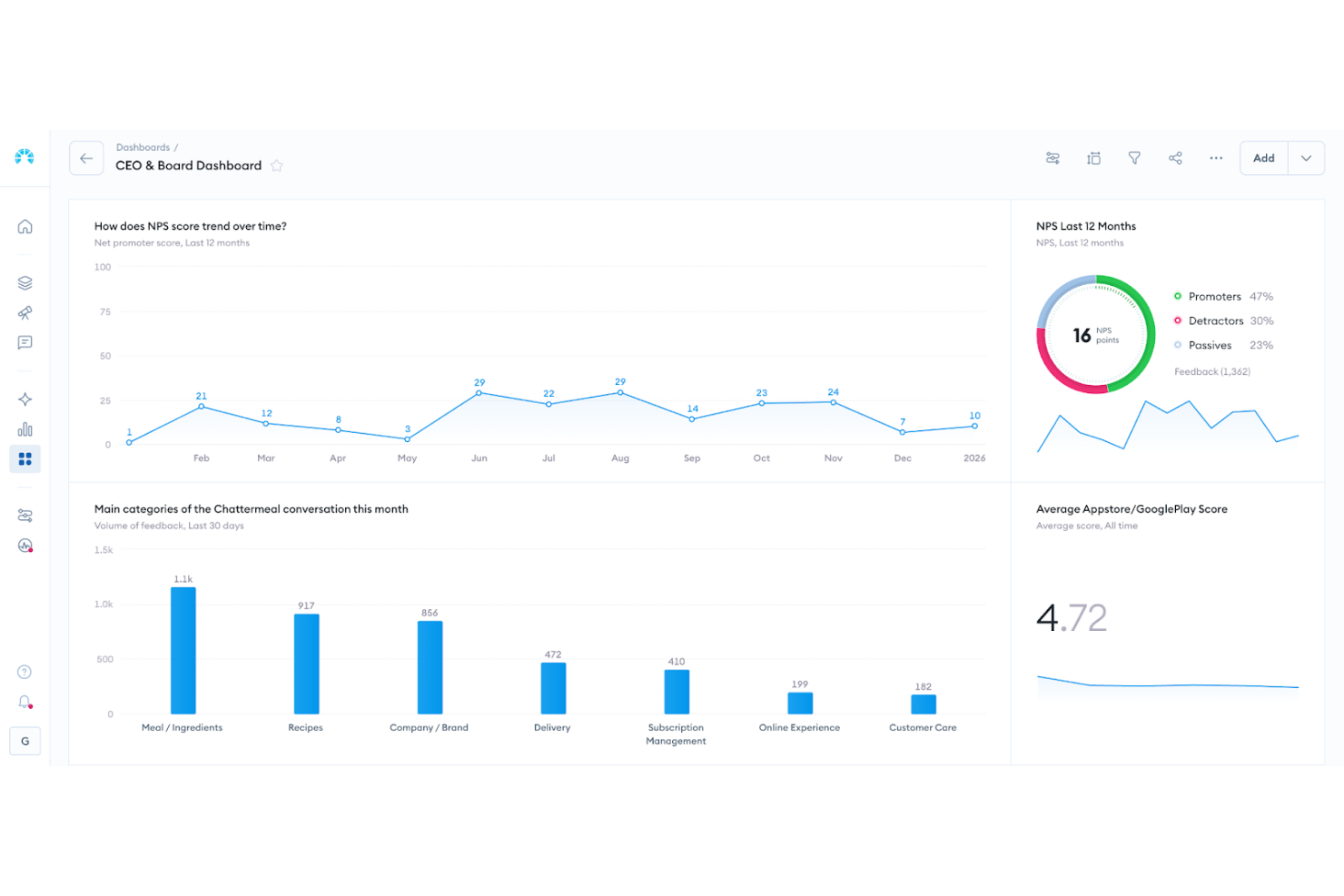Go back using the Dashboards breadcrumb
The height and width of the screenshot is (896, 1344).
click(x=143, y=147)
